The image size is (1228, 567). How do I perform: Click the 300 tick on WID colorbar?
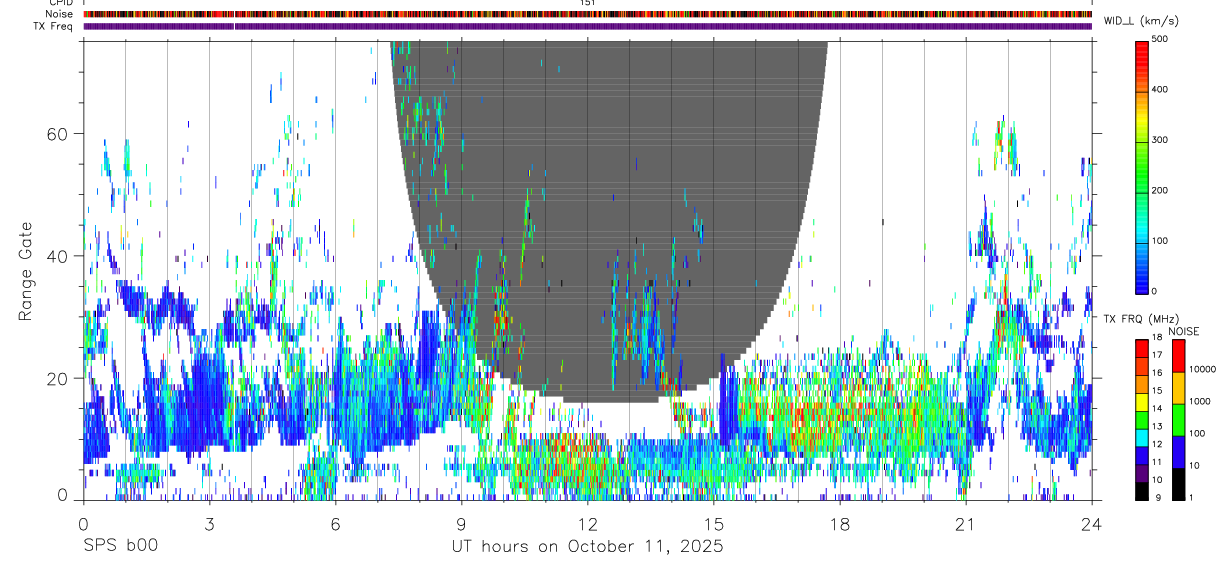[1160, 140]
